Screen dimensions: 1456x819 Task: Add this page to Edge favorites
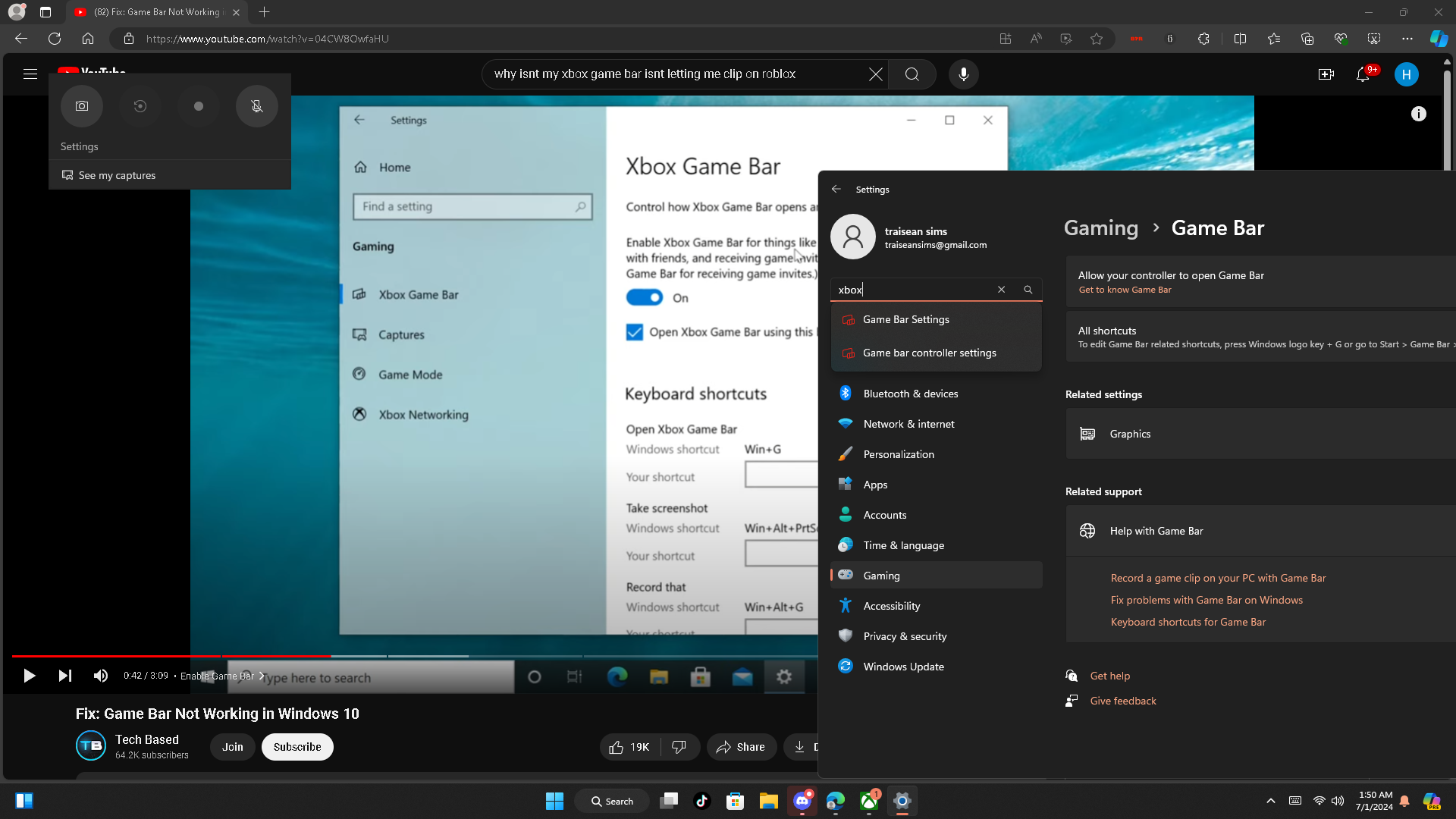[1097, 39]
